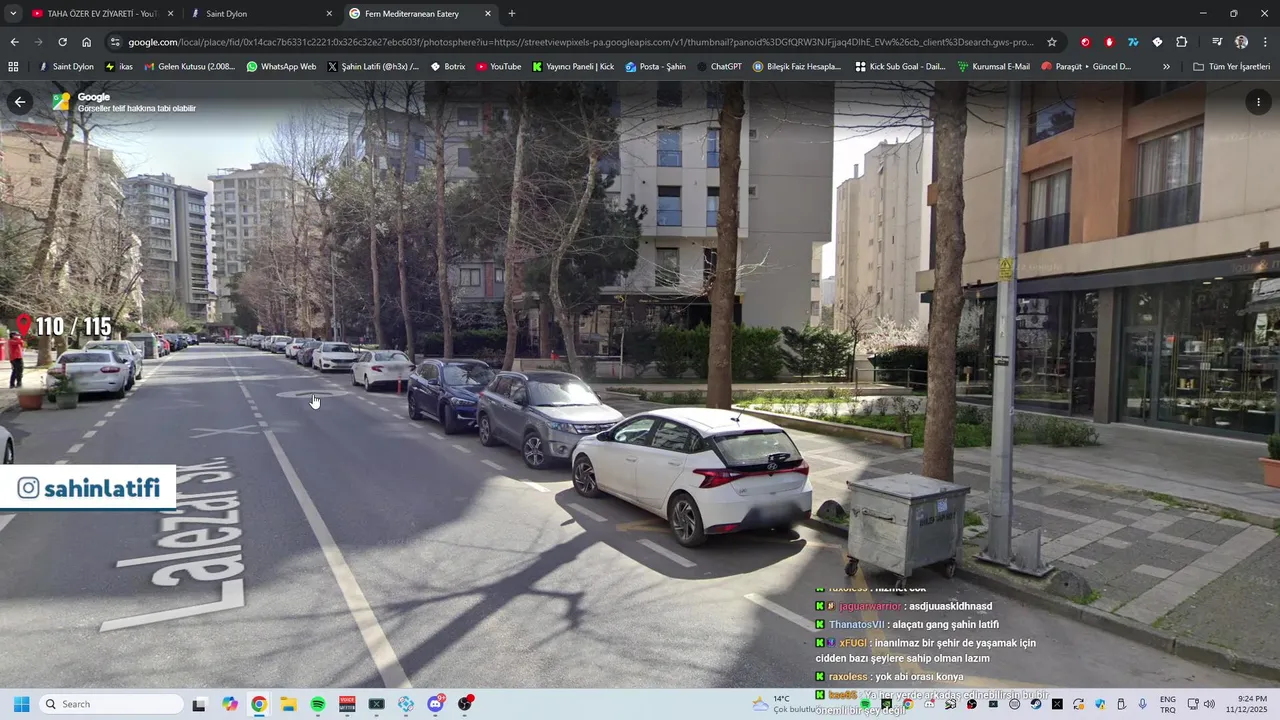The image size is (1280, 720).
Task: Expand the tab search dropdown
Action: pyautogui.click(x=13, y=14)
